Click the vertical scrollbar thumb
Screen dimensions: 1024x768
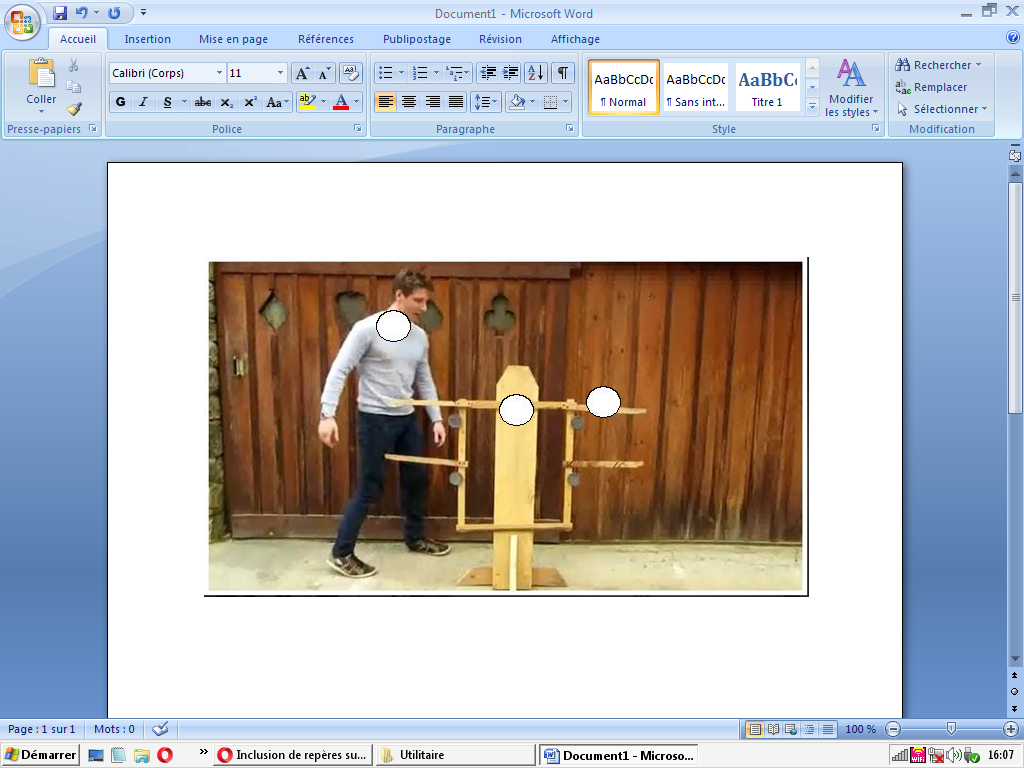point(1015,297)
